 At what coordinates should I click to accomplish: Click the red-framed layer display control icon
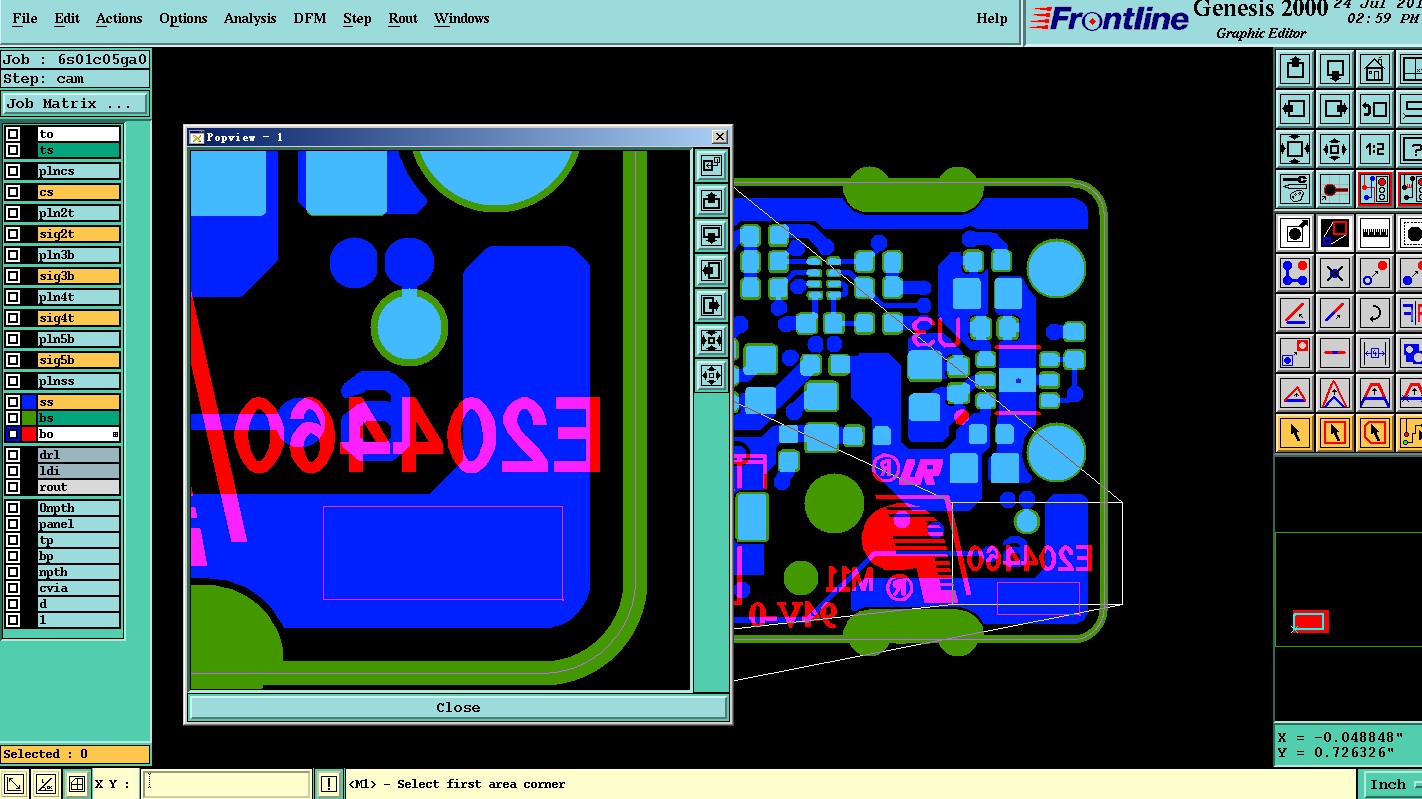(x=1375, y=188)
